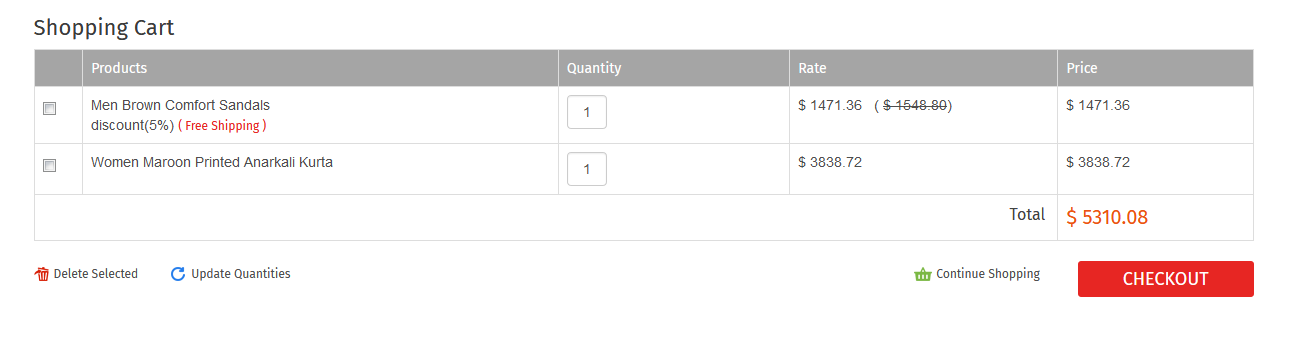Tick the checkbox for Men Brown Comfort Sandals
The height and width of the screenshot is (361, 1297).
(49, 109)
